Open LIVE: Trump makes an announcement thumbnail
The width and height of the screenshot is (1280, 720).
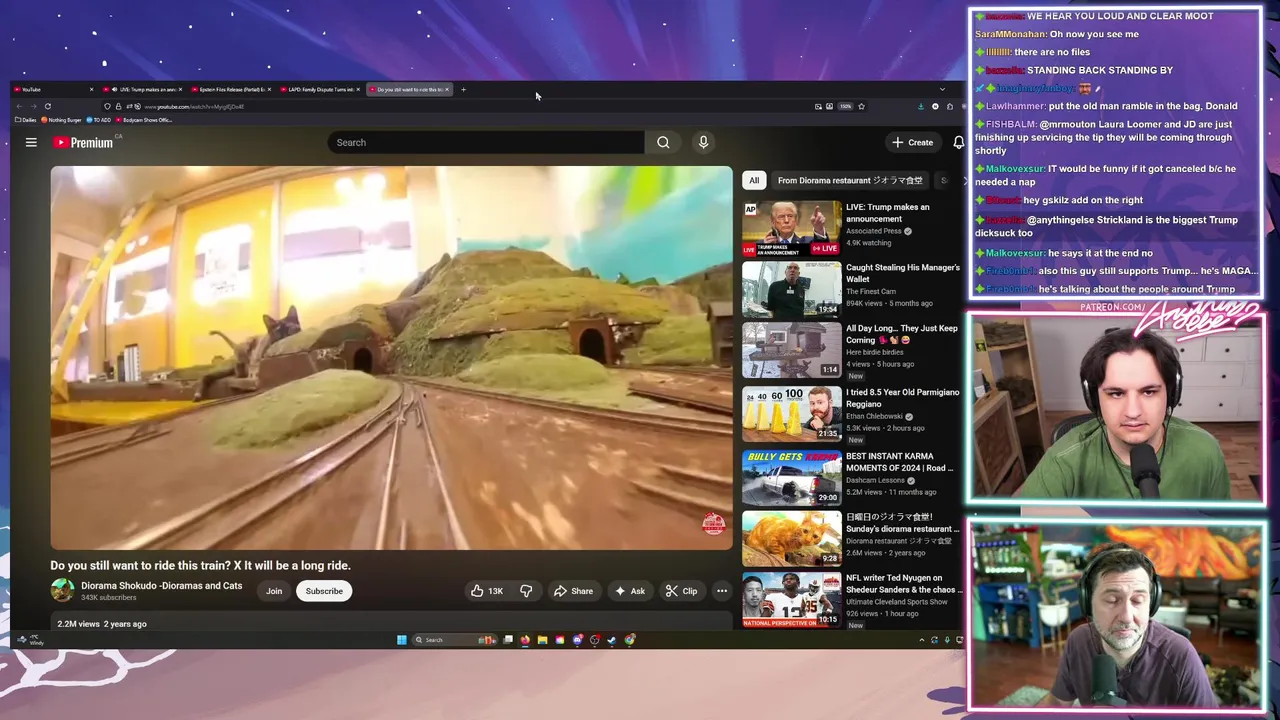click(792, 228)
